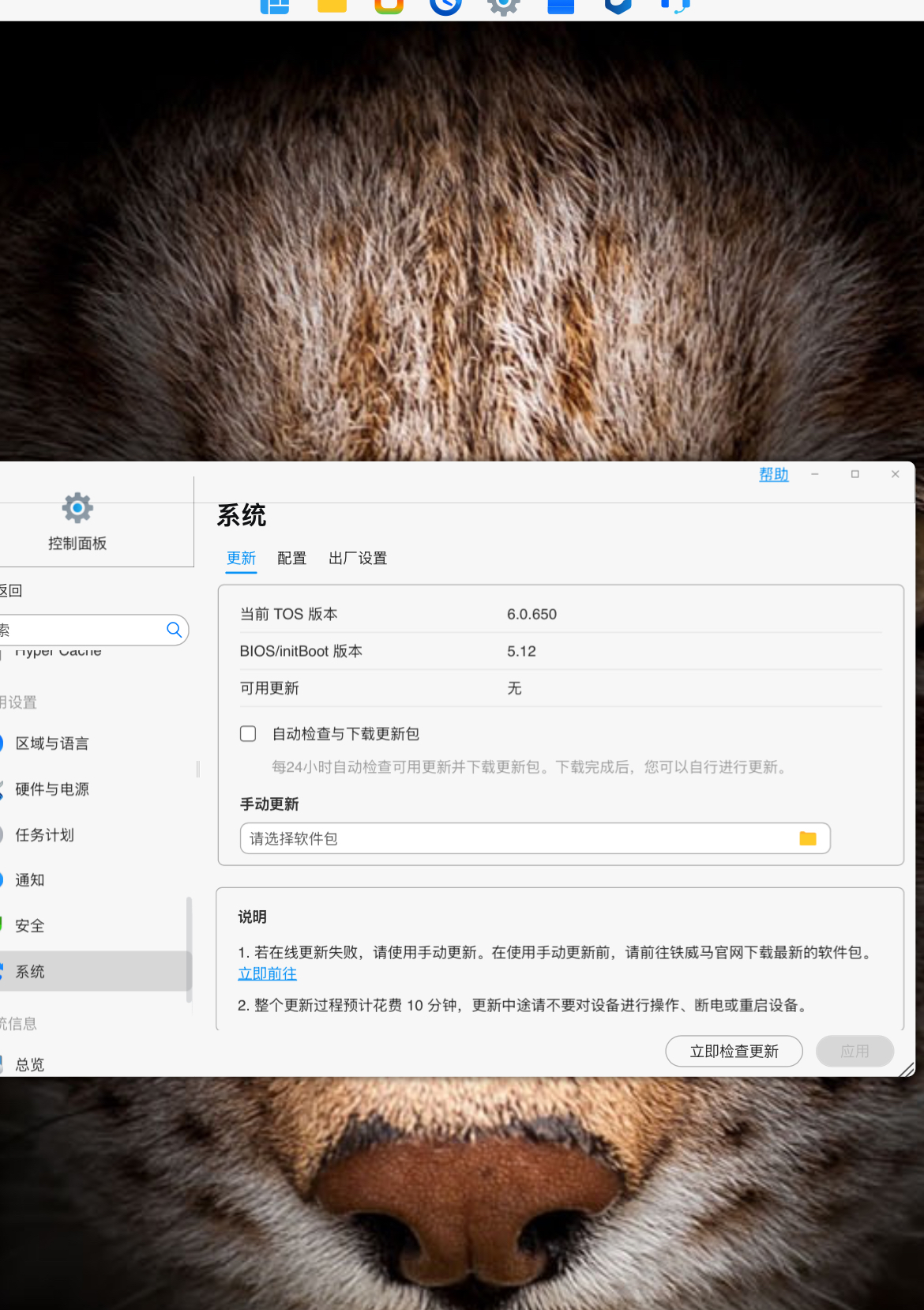Click the search magnifier icon in sidebar
The width and height of the screenshot is (924, 1310).
click(x=175, y=630)
